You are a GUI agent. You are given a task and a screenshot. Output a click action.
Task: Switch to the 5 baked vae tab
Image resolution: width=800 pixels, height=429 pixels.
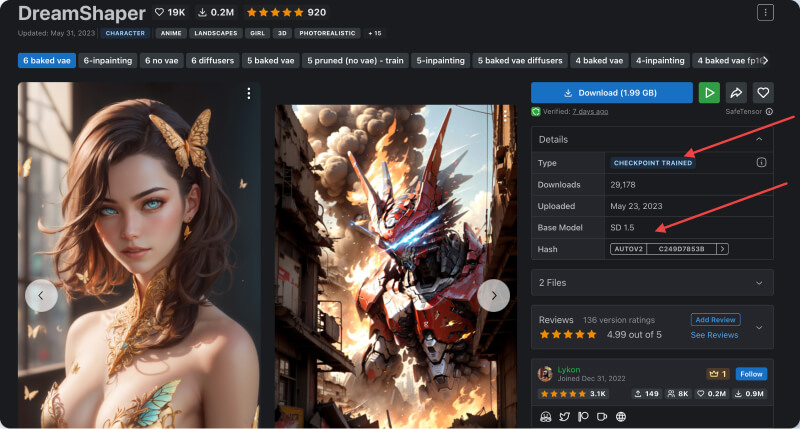tap(270, 60)
